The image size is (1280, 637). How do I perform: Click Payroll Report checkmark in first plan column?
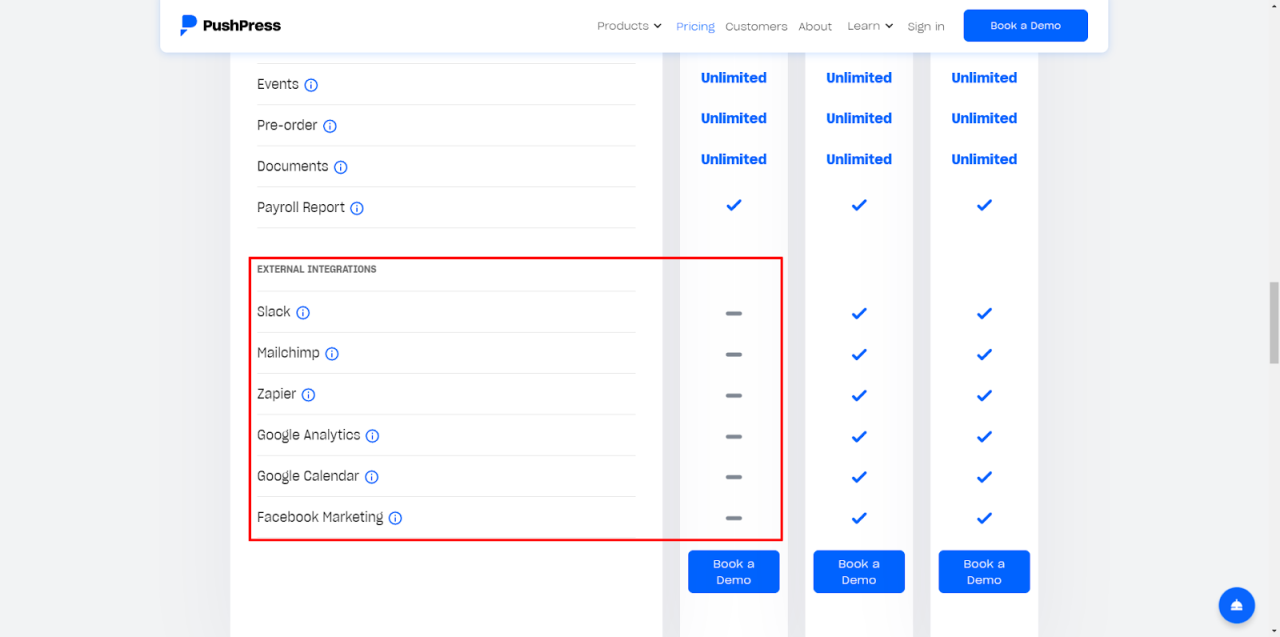(x=733, y=205)
